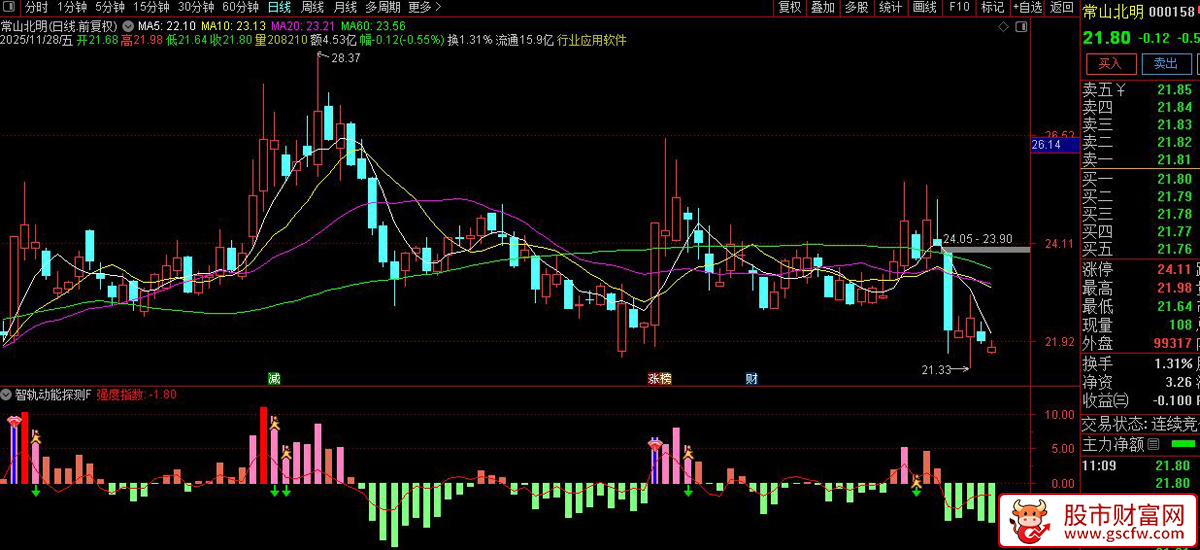
Task: Click the sidebar layout icon at top-left
Action: pos(10,7)
